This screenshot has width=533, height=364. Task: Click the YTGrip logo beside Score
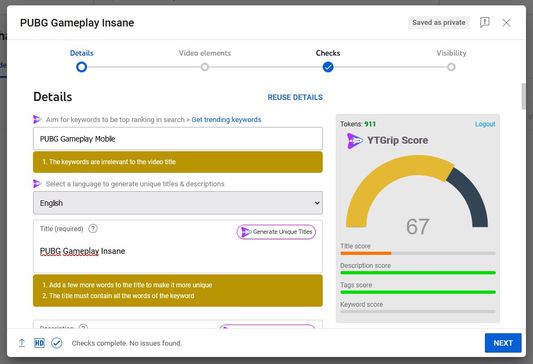click(355, 140)
